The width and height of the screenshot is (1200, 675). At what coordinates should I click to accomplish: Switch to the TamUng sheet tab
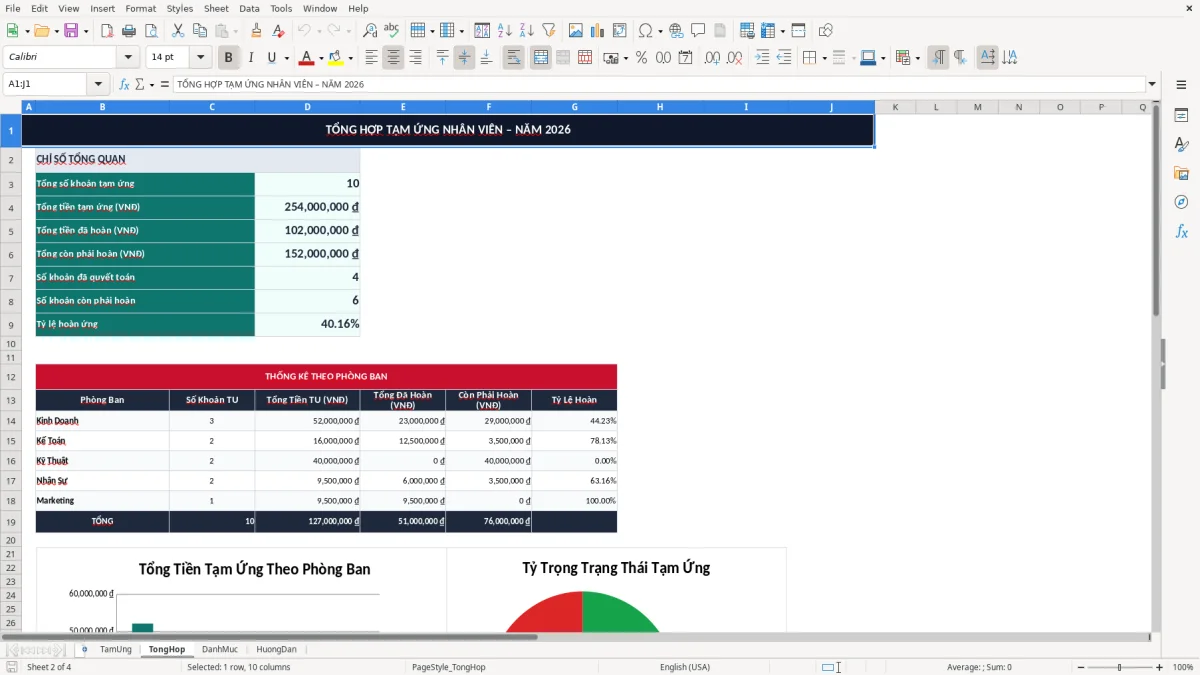pos(115,649)
